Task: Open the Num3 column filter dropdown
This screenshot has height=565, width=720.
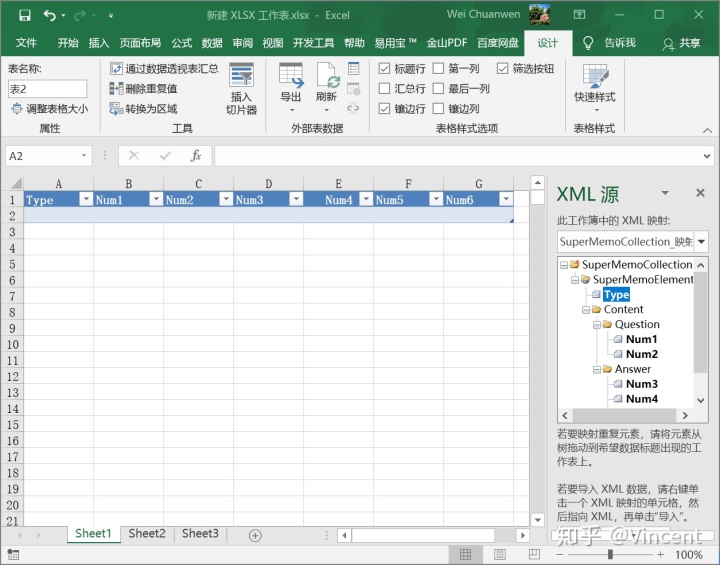Action: tap(296, 199)
